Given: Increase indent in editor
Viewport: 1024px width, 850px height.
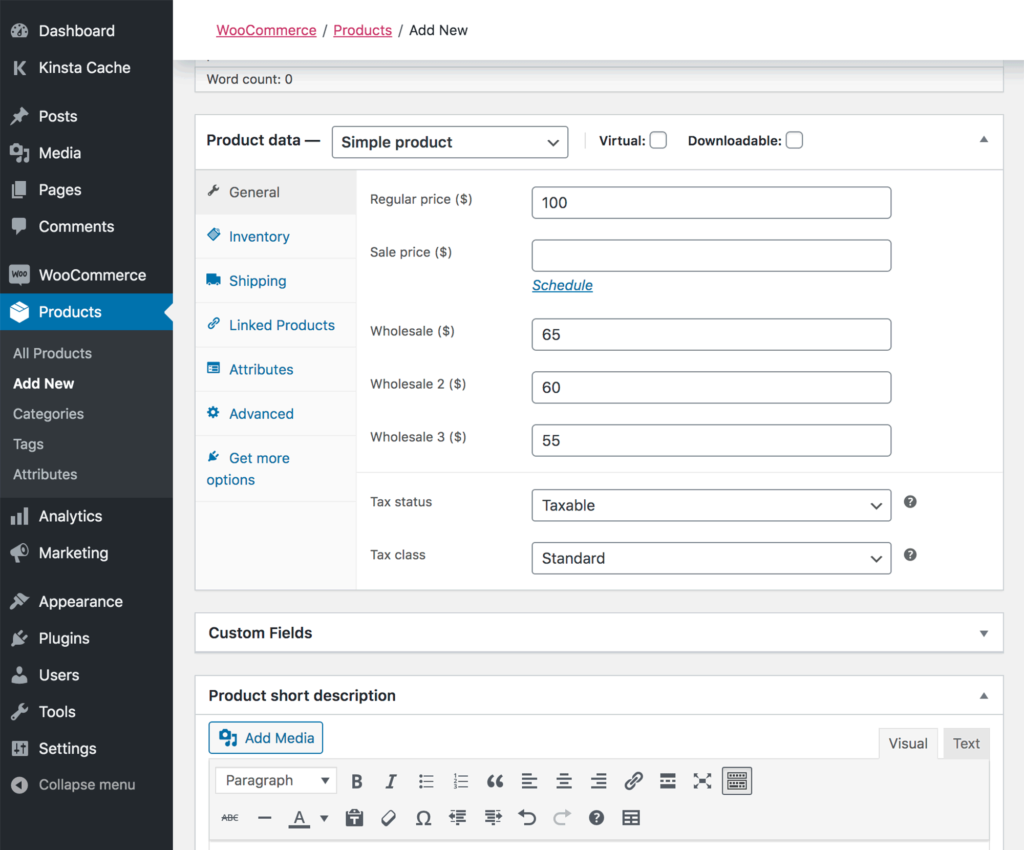Looking at the screenshot, I should tap(493, 817).
